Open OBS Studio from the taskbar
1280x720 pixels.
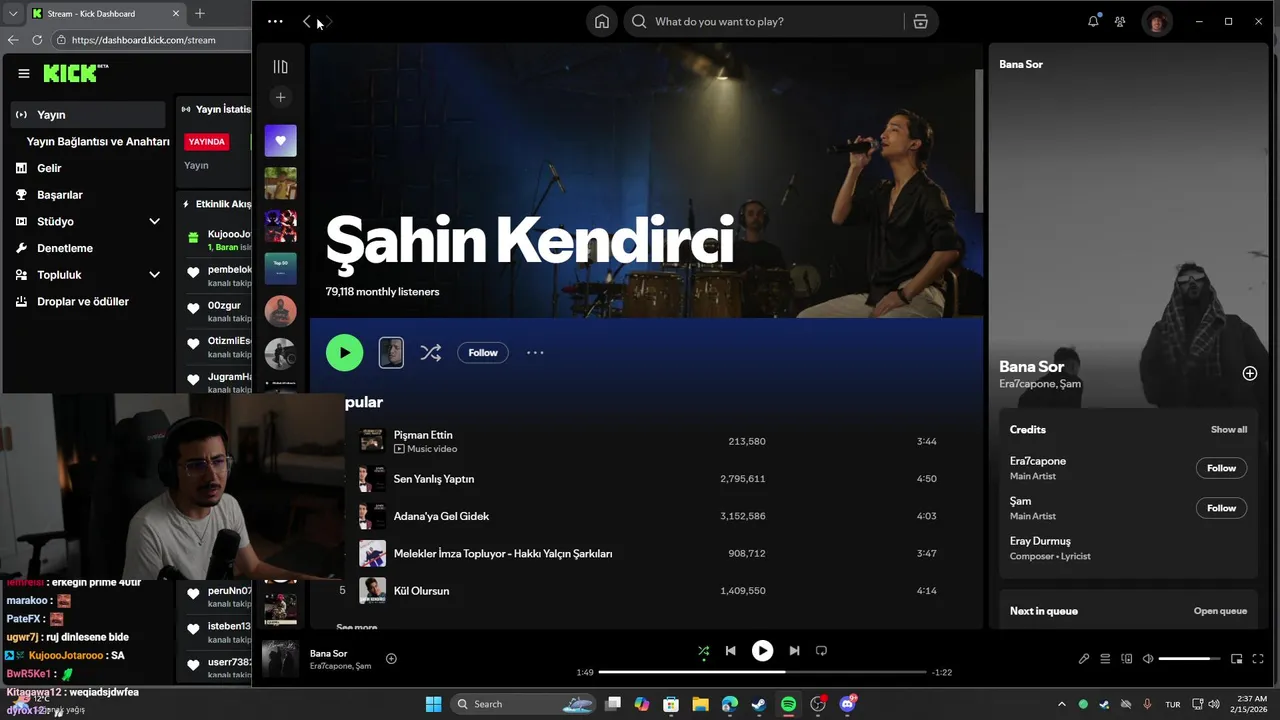click(818, 704)
